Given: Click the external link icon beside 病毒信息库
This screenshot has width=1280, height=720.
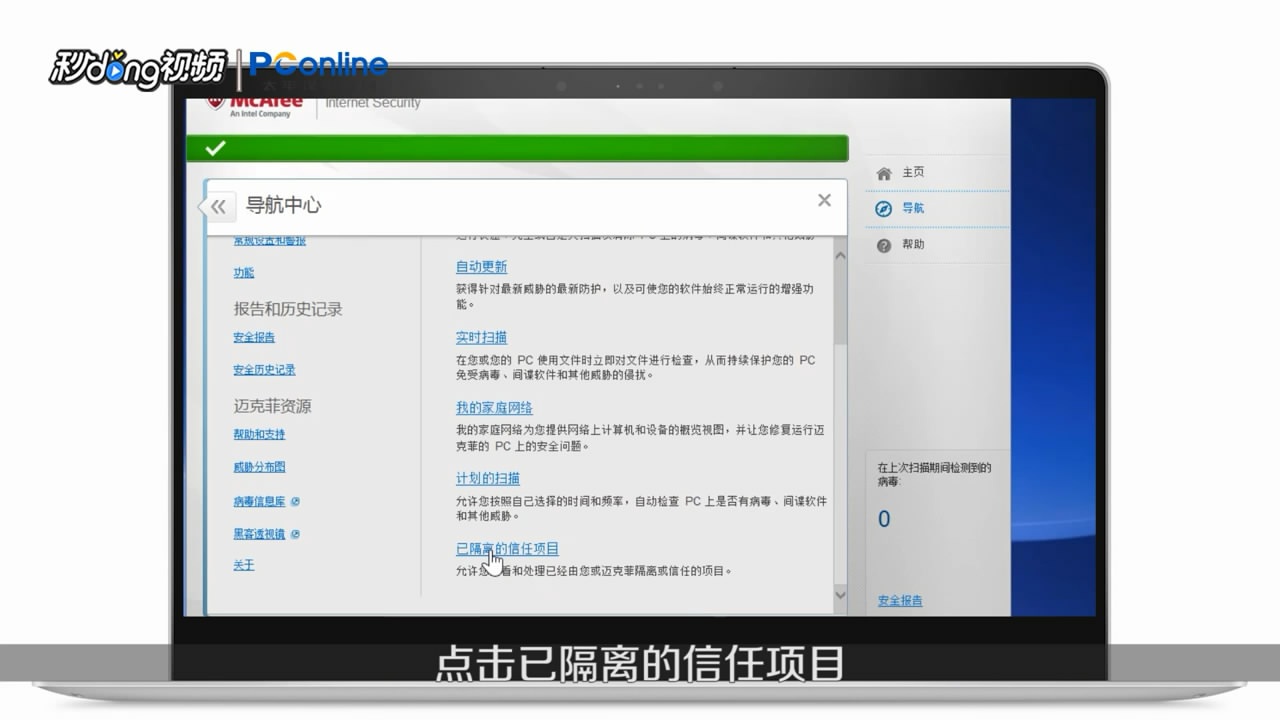Looking at the screenshot, I should [295, 502].
